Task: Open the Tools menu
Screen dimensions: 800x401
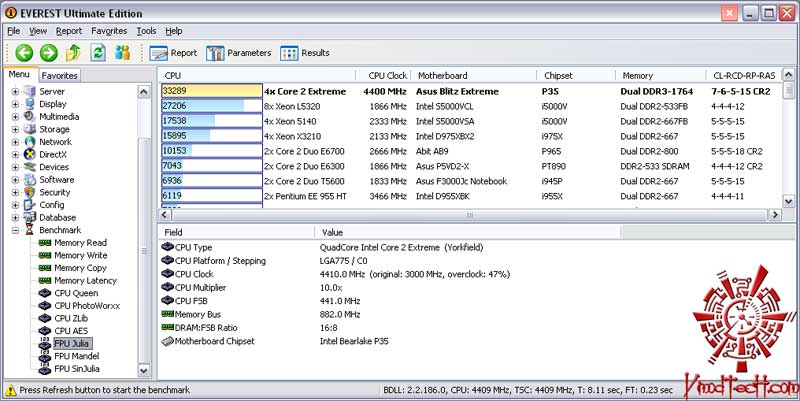Action: point(146,31)
